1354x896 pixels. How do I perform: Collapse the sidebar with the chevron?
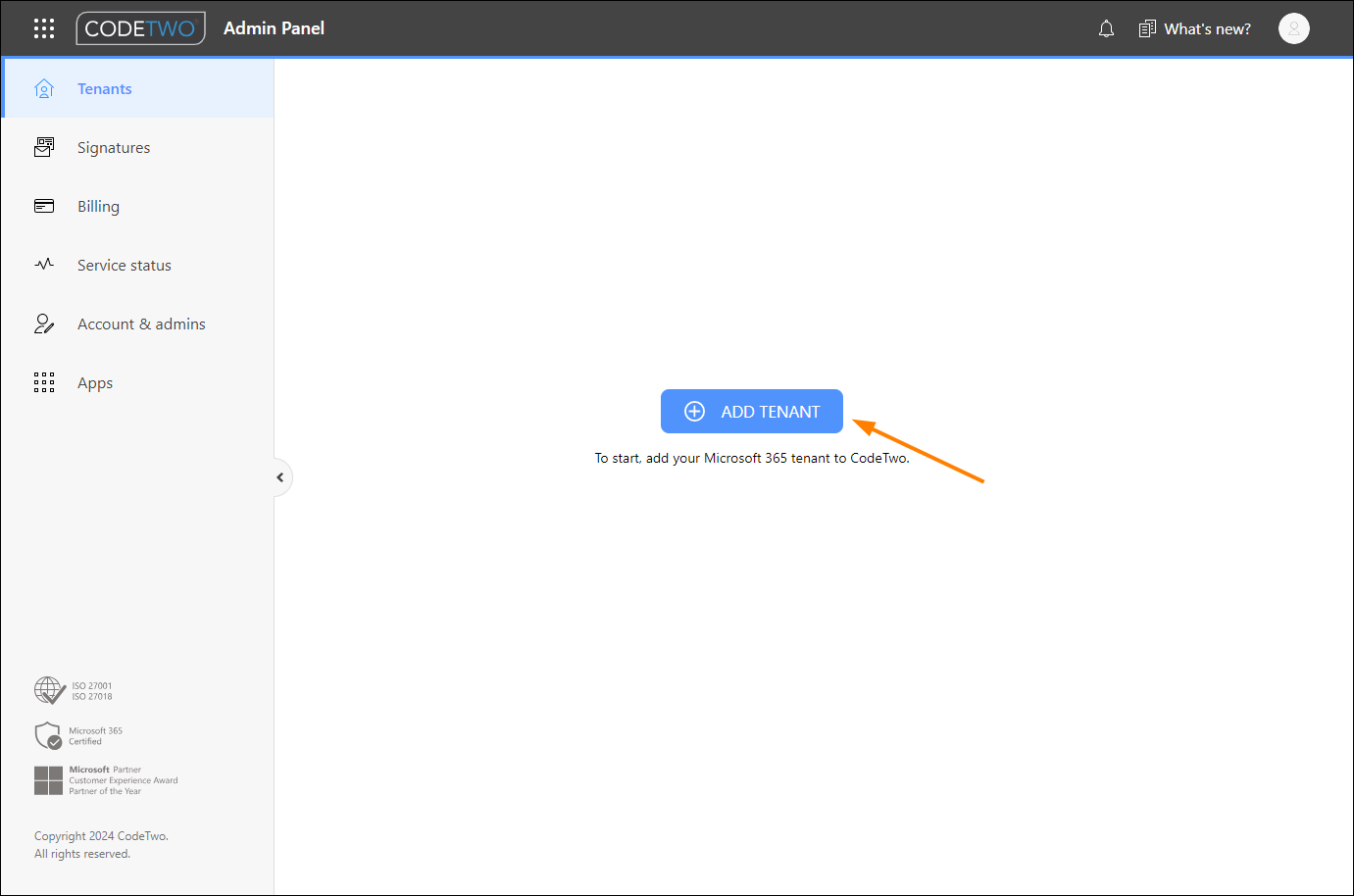tap(280, 477)
